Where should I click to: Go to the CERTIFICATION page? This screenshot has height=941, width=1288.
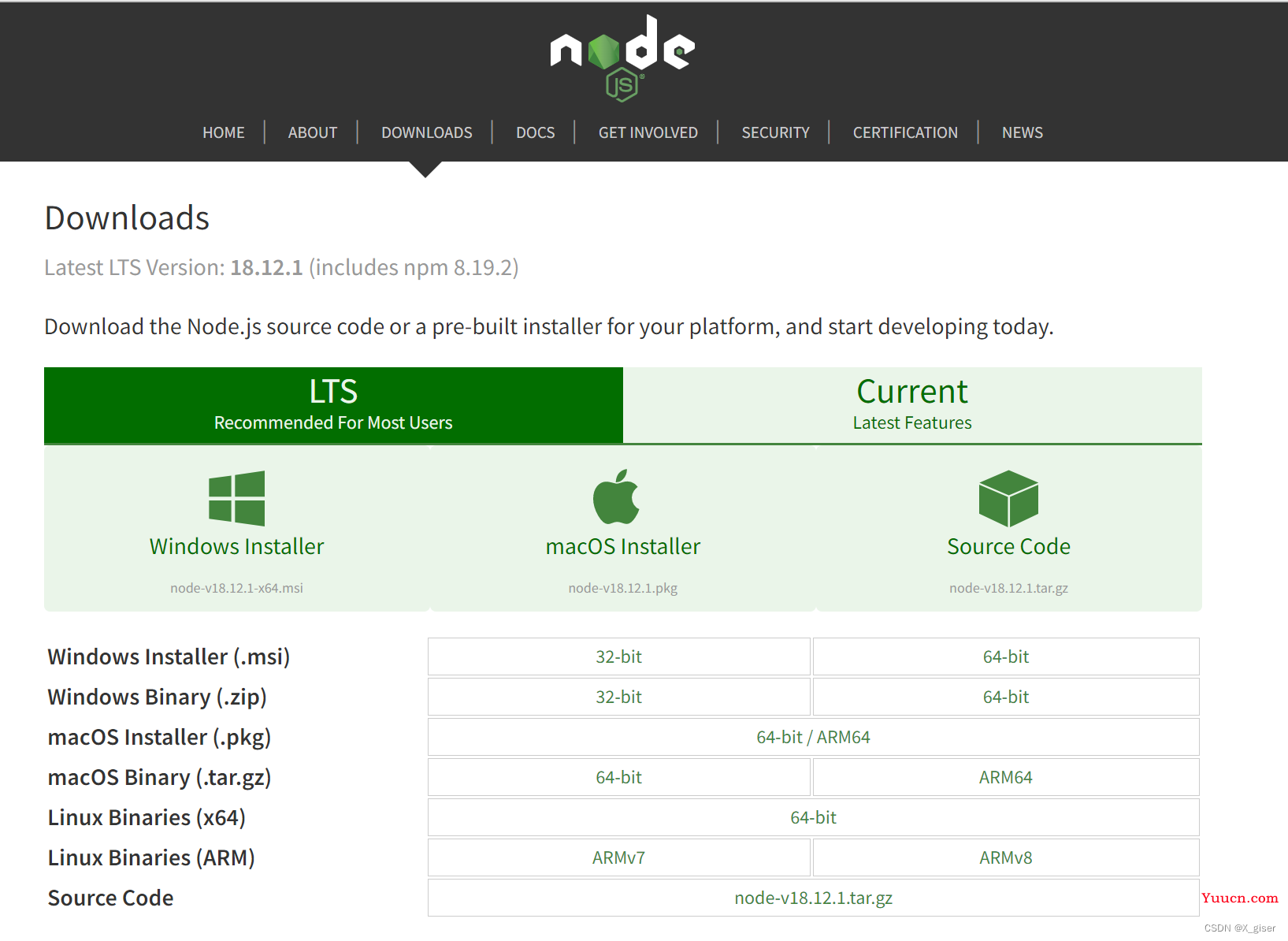click(x=906, y=132)
